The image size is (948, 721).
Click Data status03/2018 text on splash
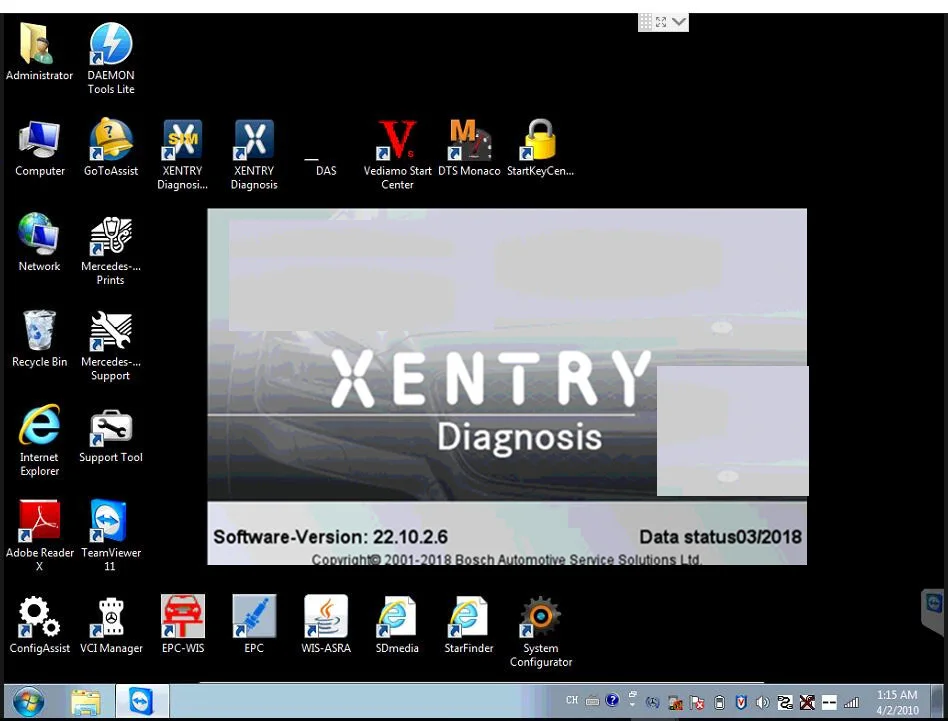coord(720,537)
